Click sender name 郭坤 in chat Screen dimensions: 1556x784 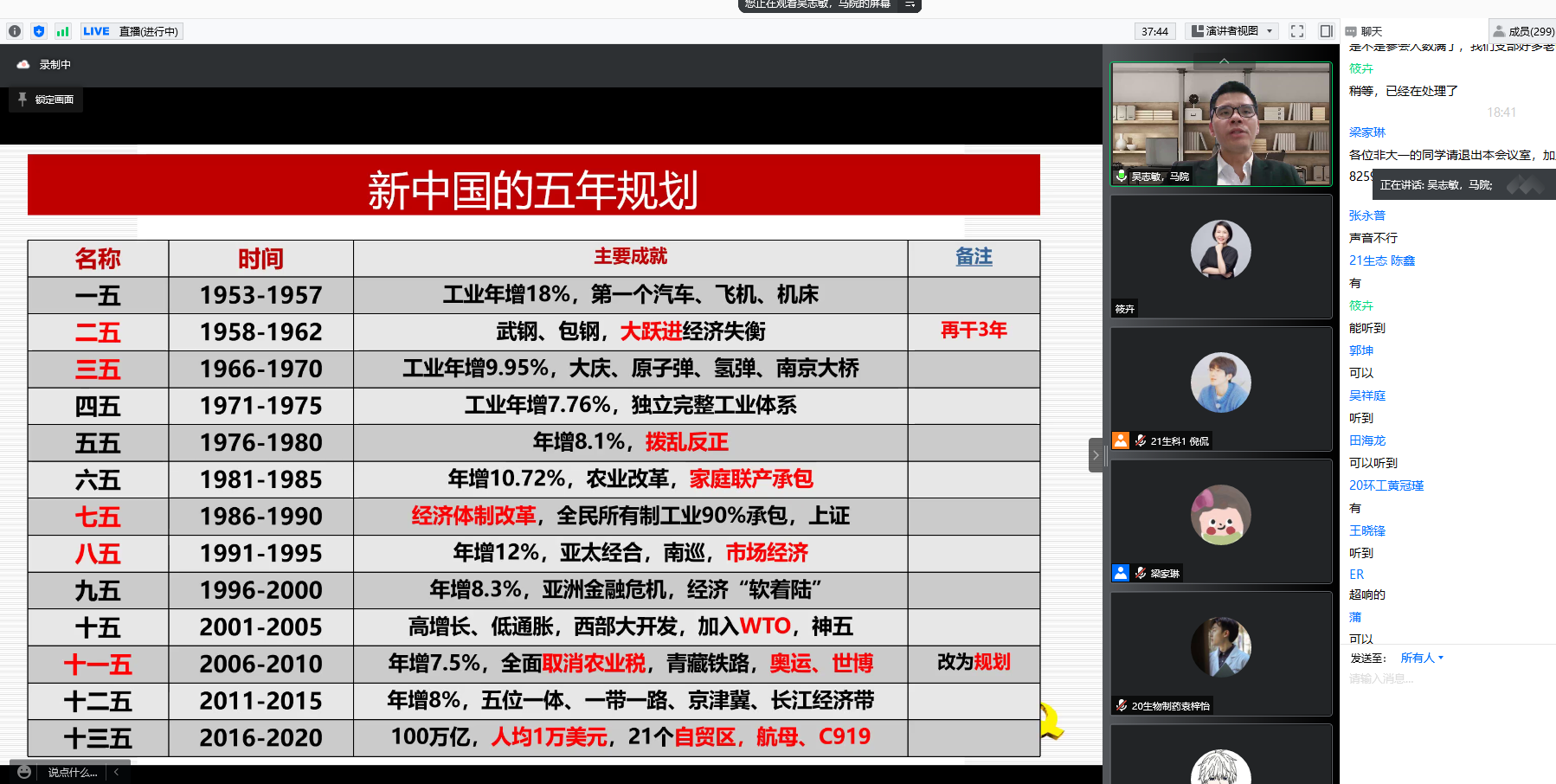click(1361, 350)
